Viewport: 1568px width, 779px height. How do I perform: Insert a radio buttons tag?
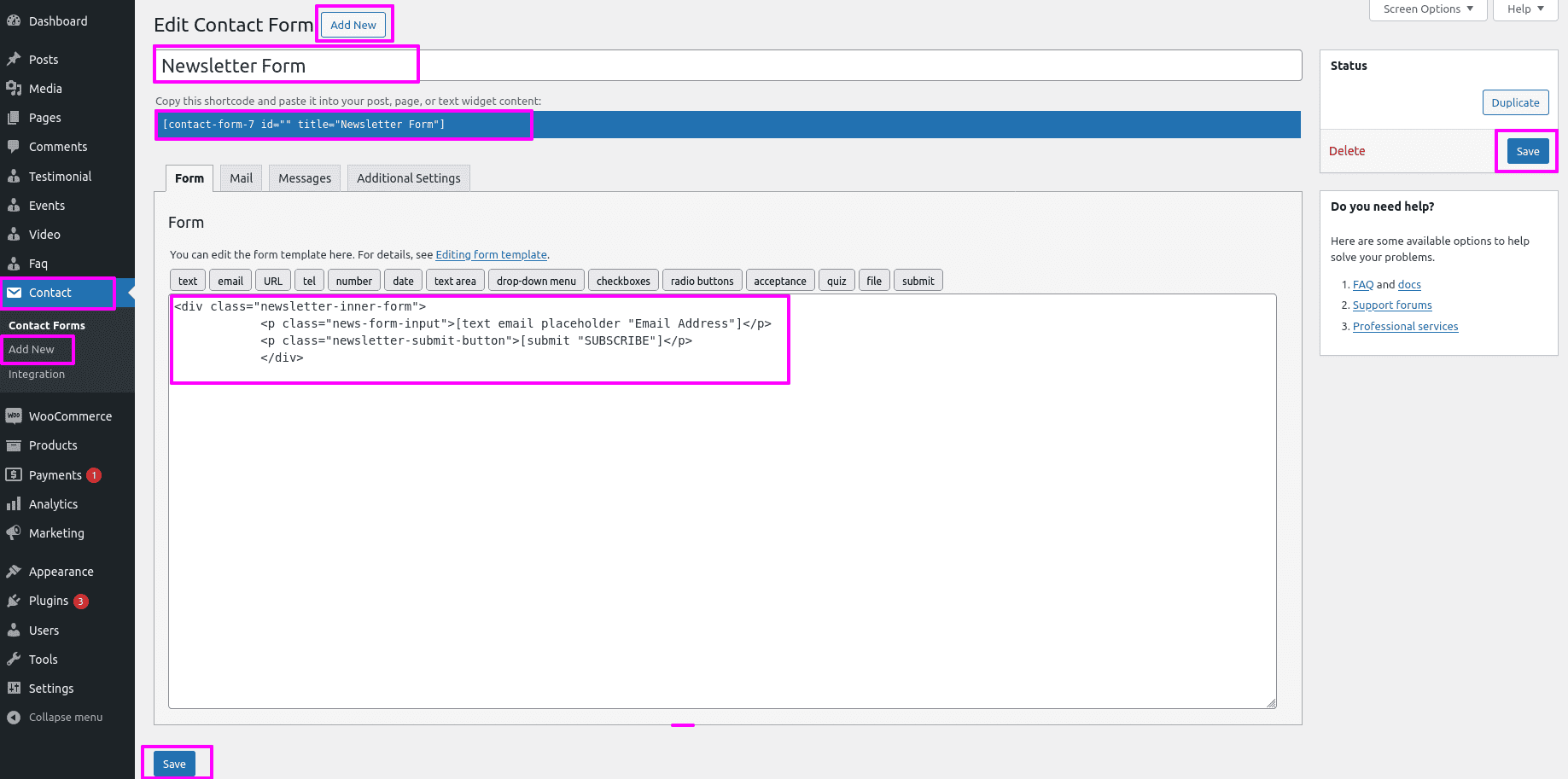pos(702,281)
